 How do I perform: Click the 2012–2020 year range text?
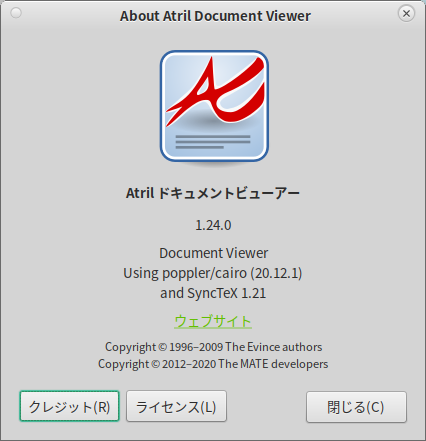coord(189,364)
